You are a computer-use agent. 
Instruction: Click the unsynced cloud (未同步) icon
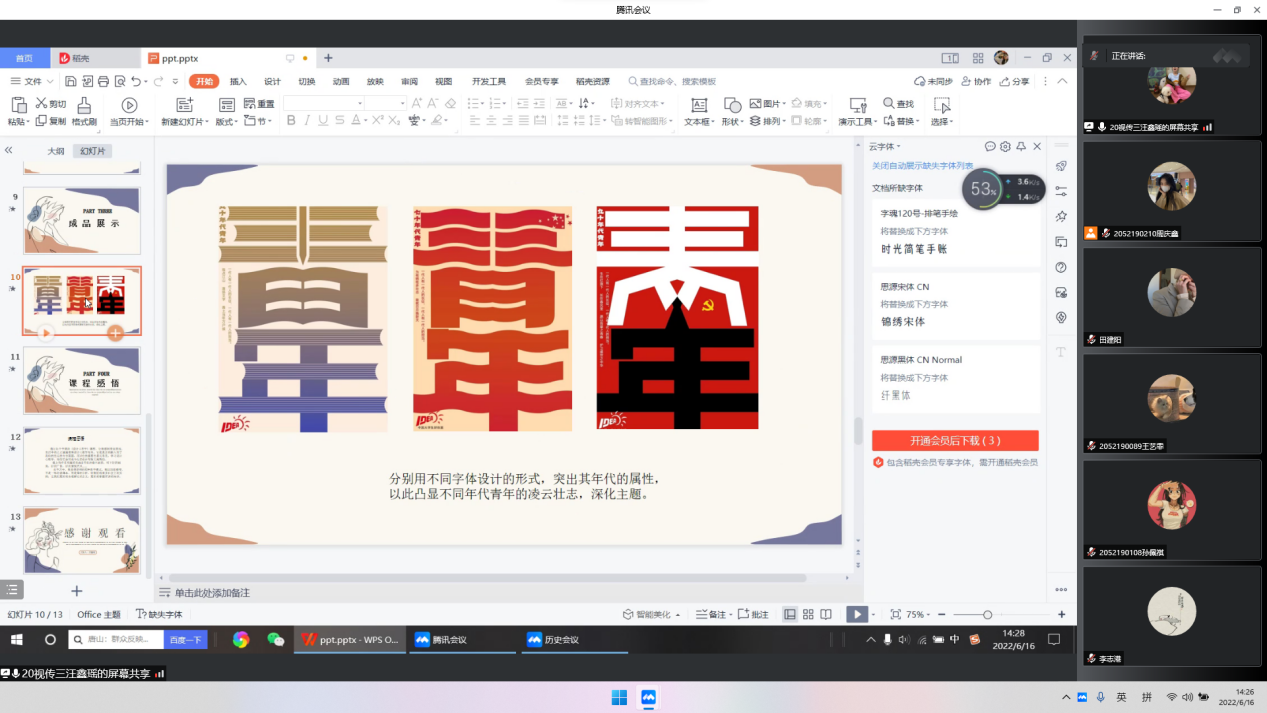coord(920,82)
